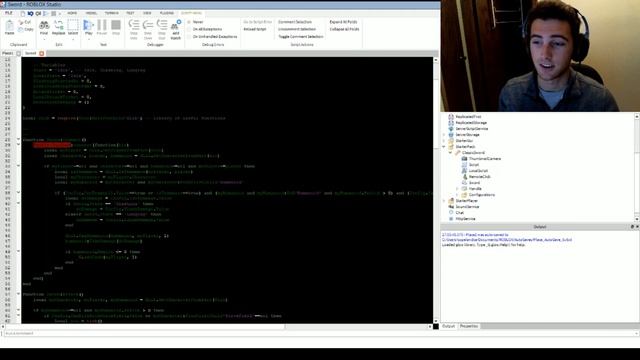
Task: Undock the Output panel
Action: pos(632,227)
